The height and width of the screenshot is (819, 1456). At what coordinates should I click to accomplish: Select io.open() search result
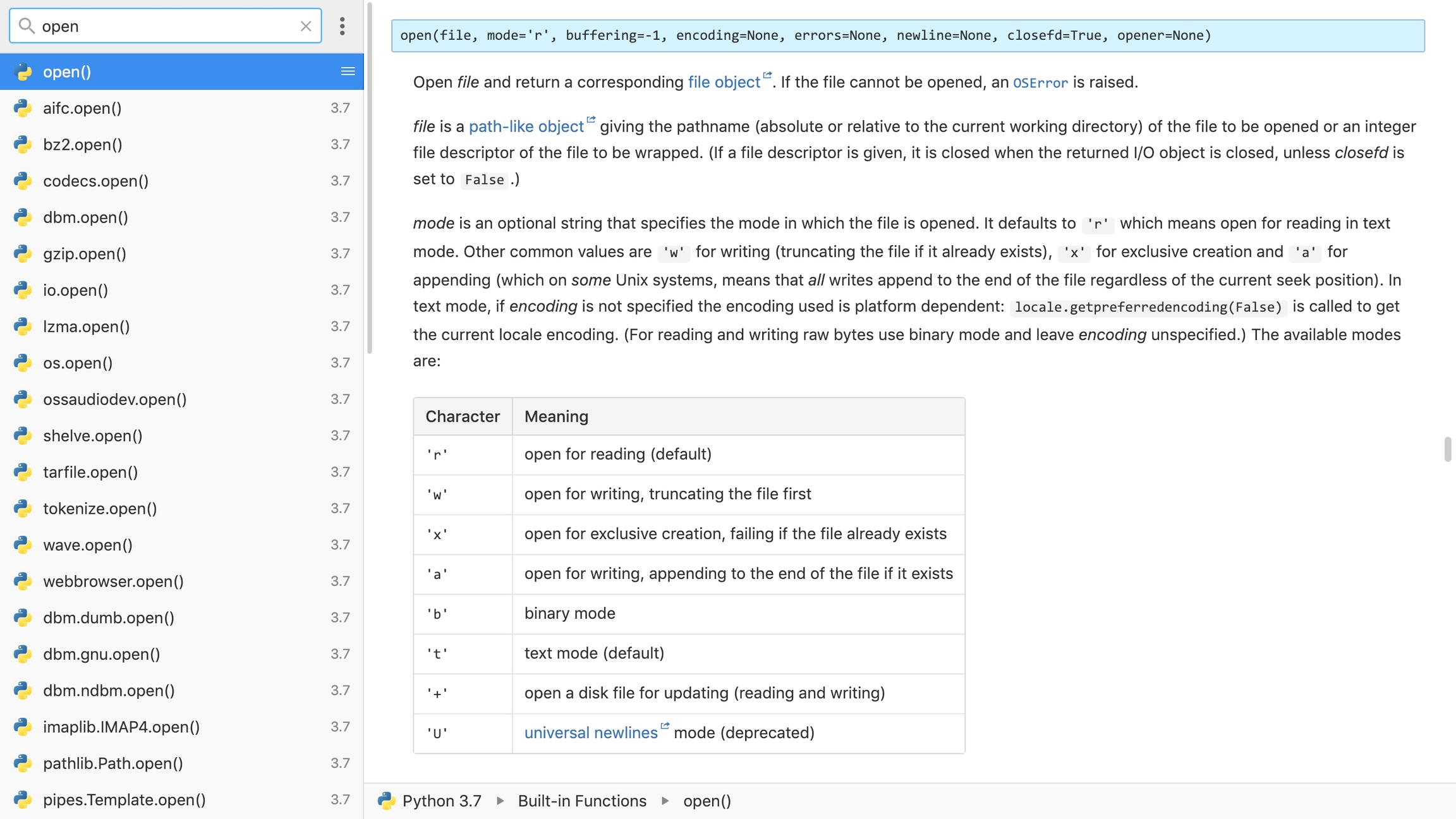coord(75,290)
